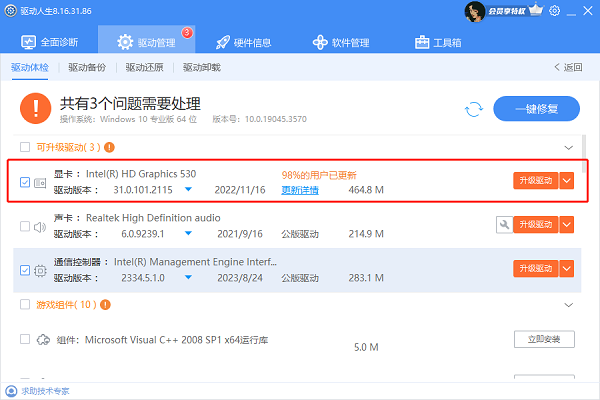The width and height of the screenshot is (600, 400).
Task: Open the 软件管理 tab
Action: point(341,42)
